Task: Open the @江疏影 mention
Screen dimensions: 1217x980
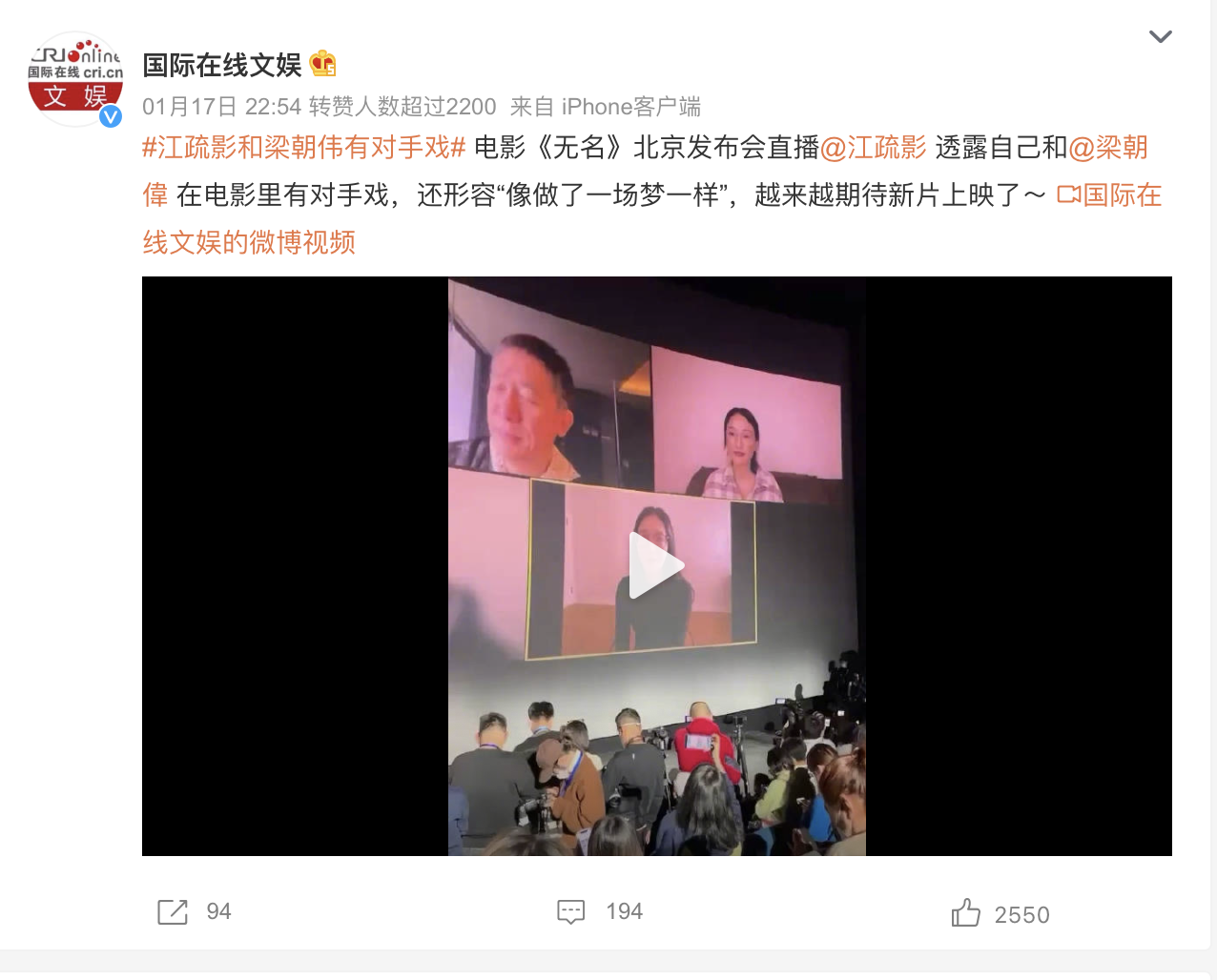Action: pos(874,148)
